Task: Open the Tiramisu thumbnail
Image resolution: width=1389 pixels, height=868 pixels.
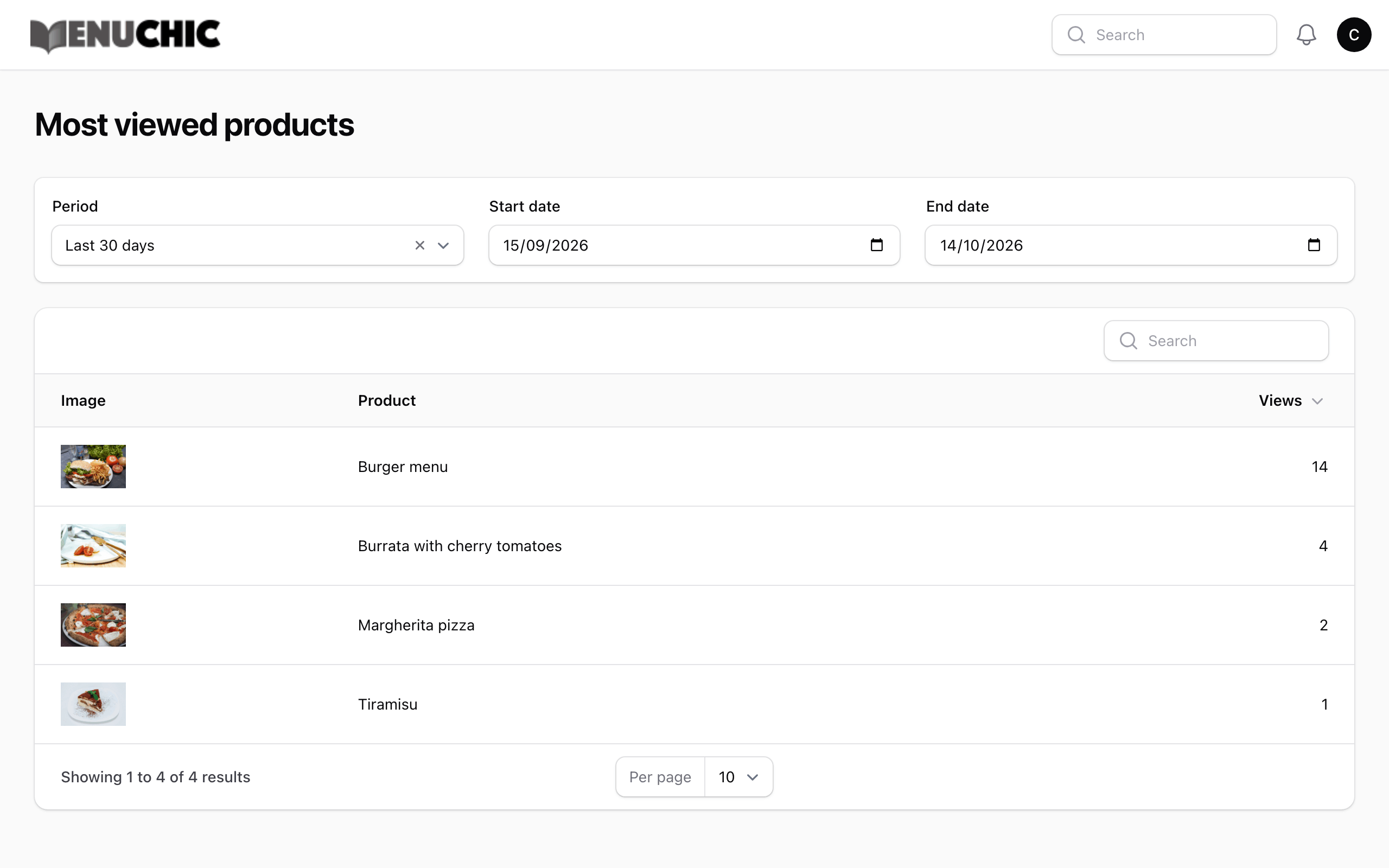Action: coord(93,704)
